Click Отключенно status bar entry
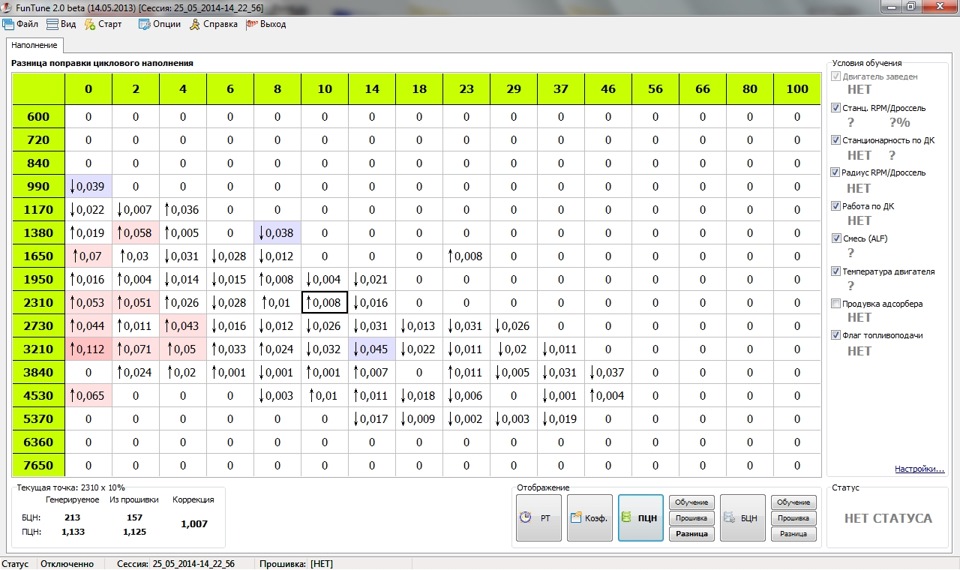Screen dimensions: 960x570 67,563
